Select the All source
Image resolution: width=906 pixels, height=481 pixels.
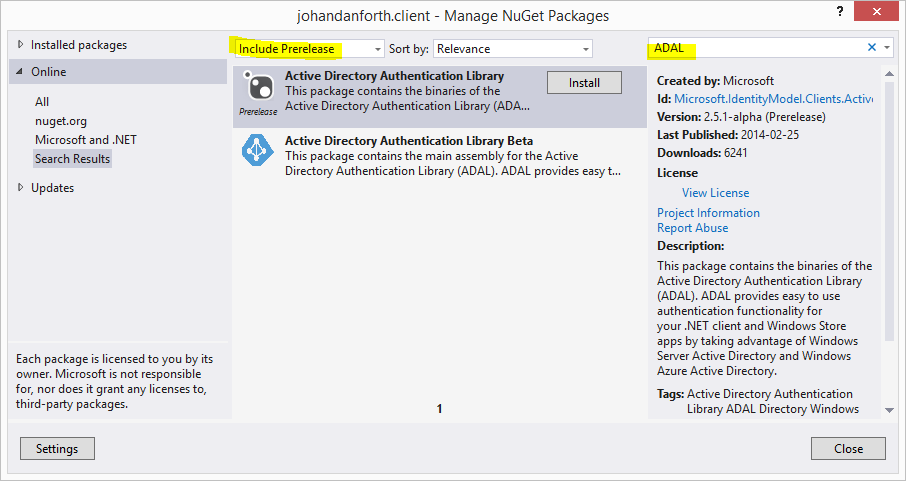pyautogui.click(x=42, y=102)
